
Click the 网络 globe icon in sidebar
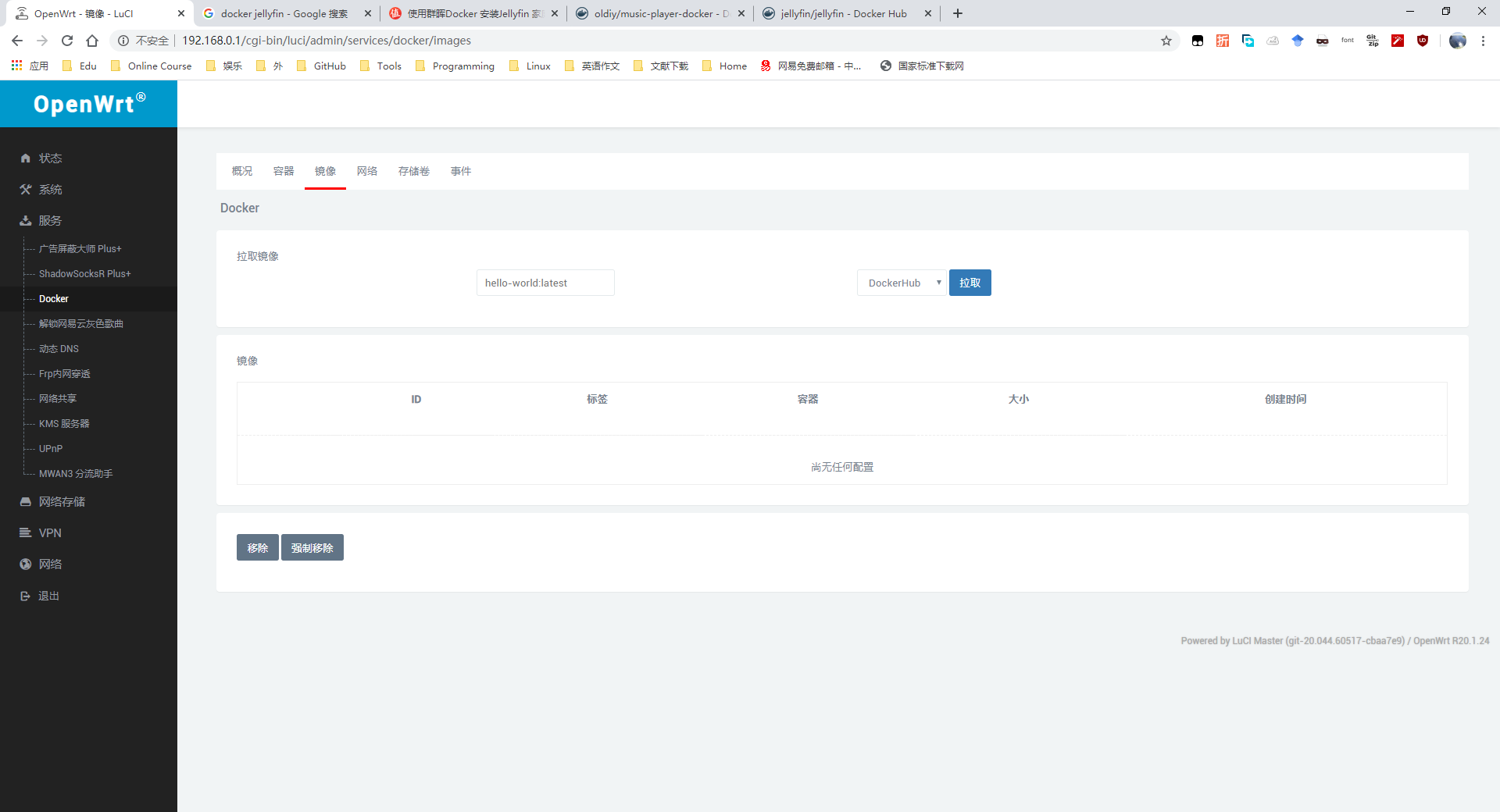[x=26, y=564]
